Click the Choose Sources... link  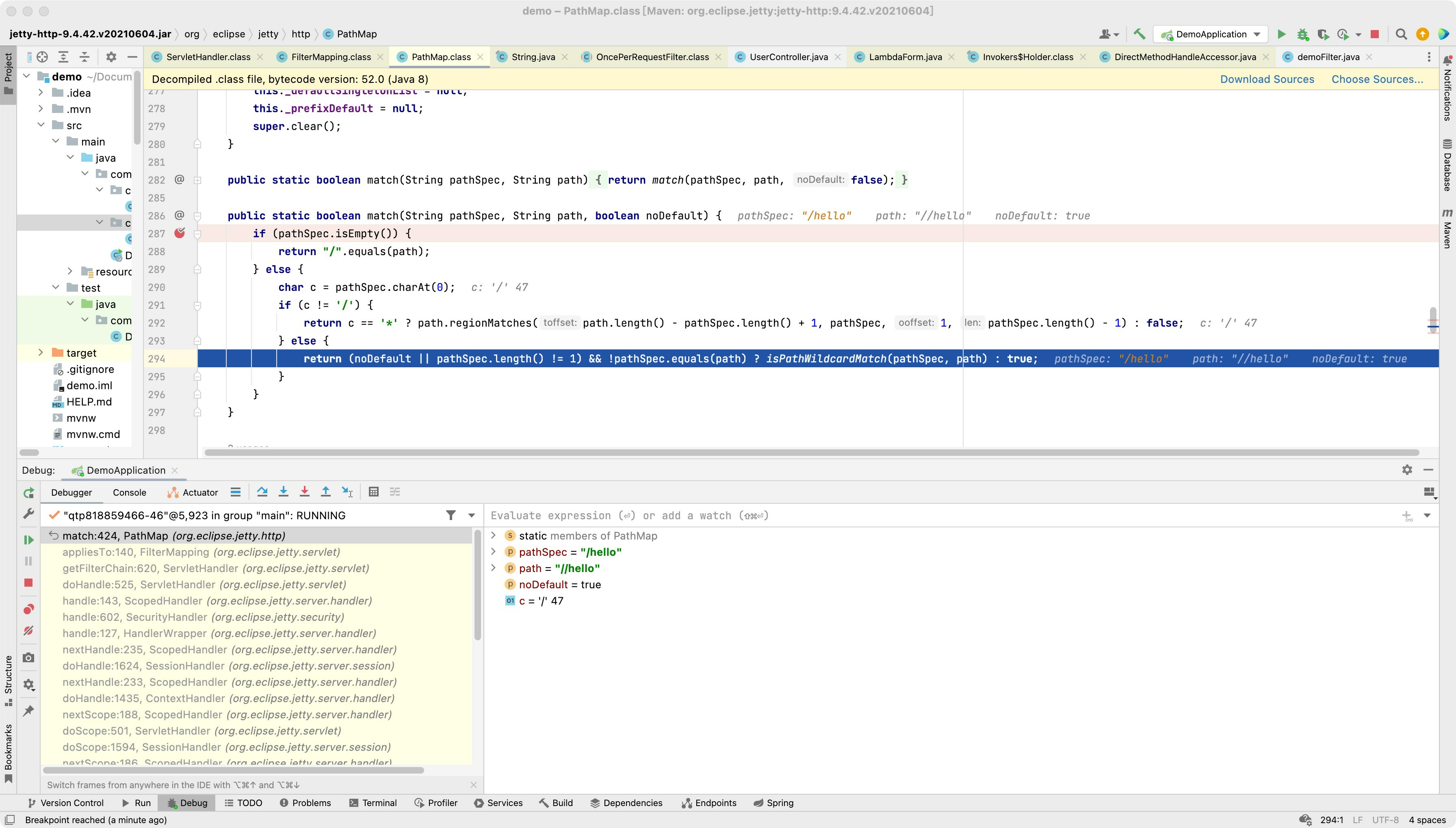tap(1377, 79)
